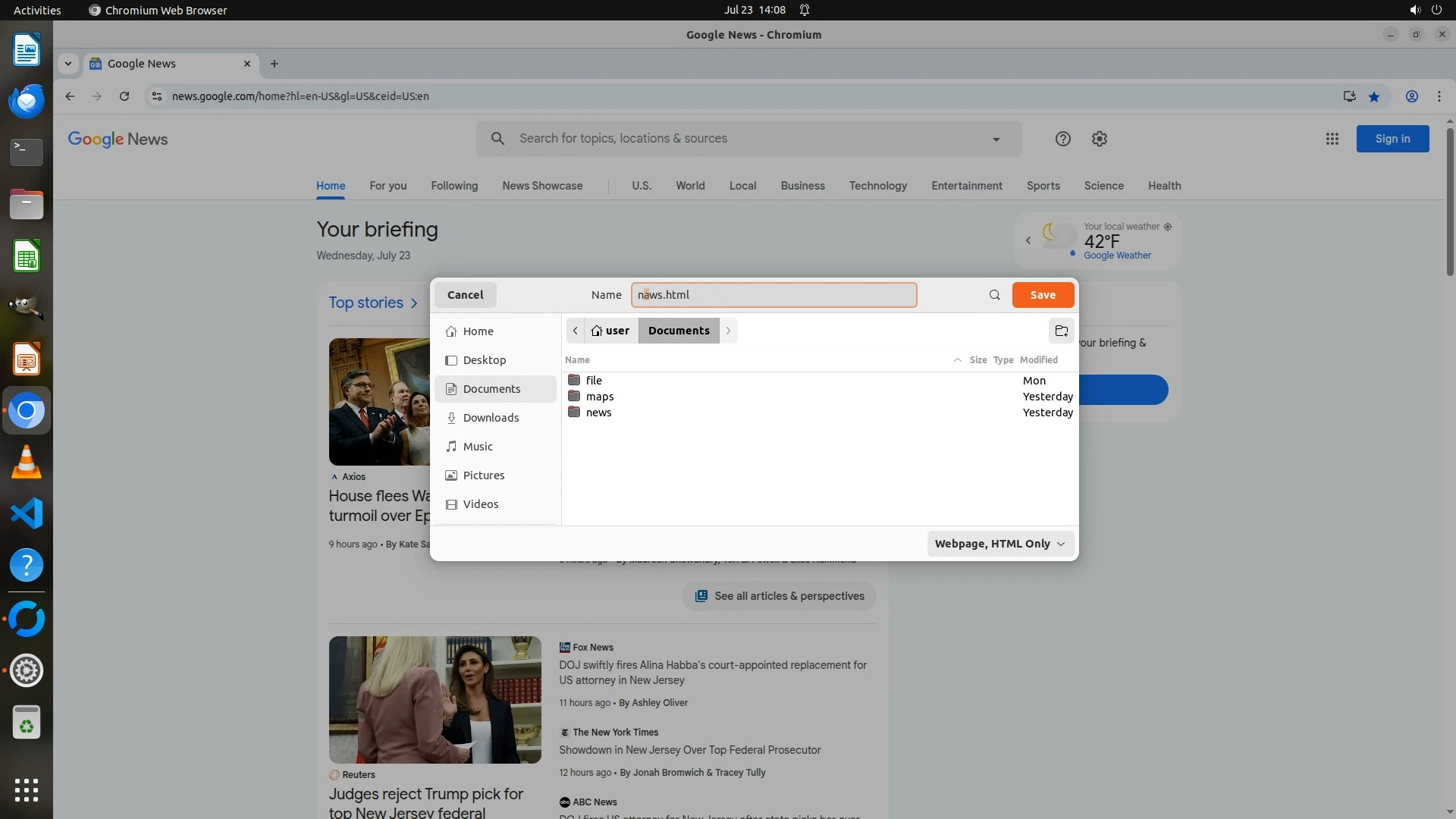Screen dimensions: 1456x819
Task: Open Chromium three-dot menu
Action: click(1439, 96)
